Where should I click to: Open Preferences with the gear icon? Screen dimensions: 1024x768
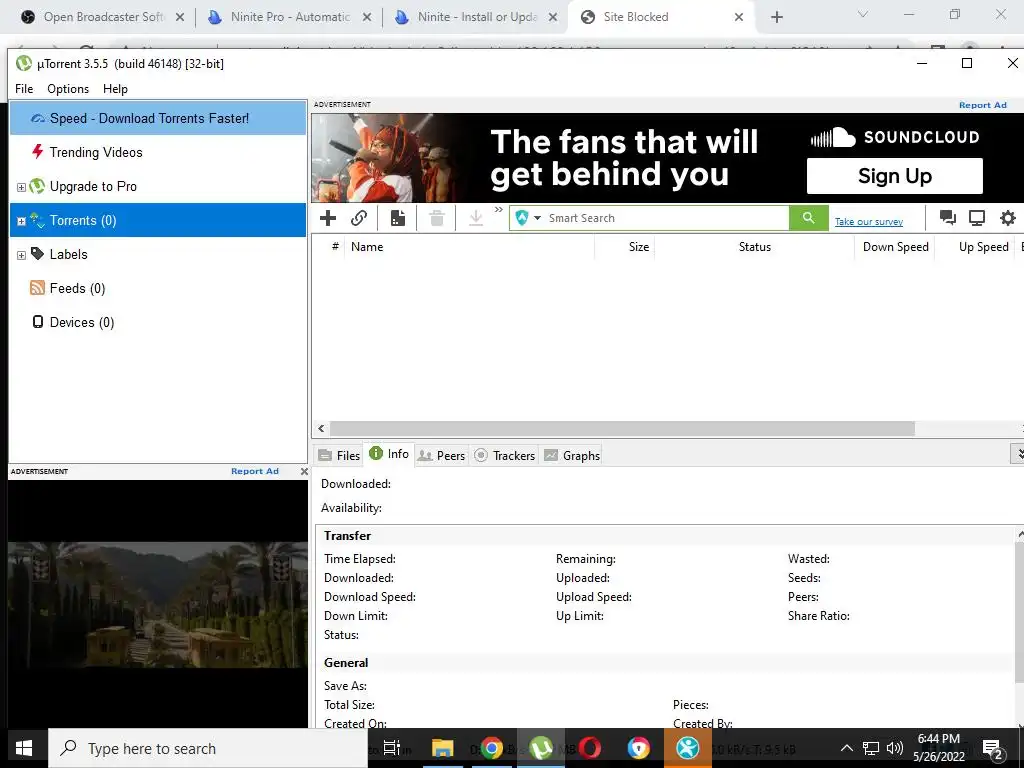point(1008,218)
